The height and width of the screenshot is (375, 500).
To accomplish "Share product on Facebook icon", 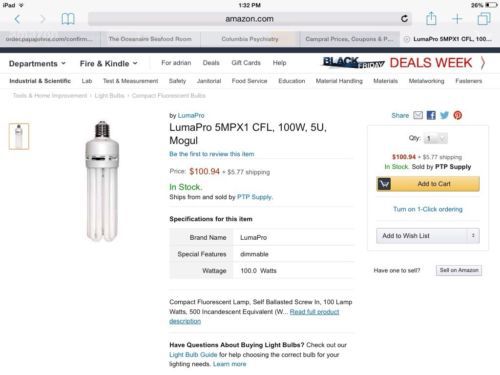I will pos(431,115).
